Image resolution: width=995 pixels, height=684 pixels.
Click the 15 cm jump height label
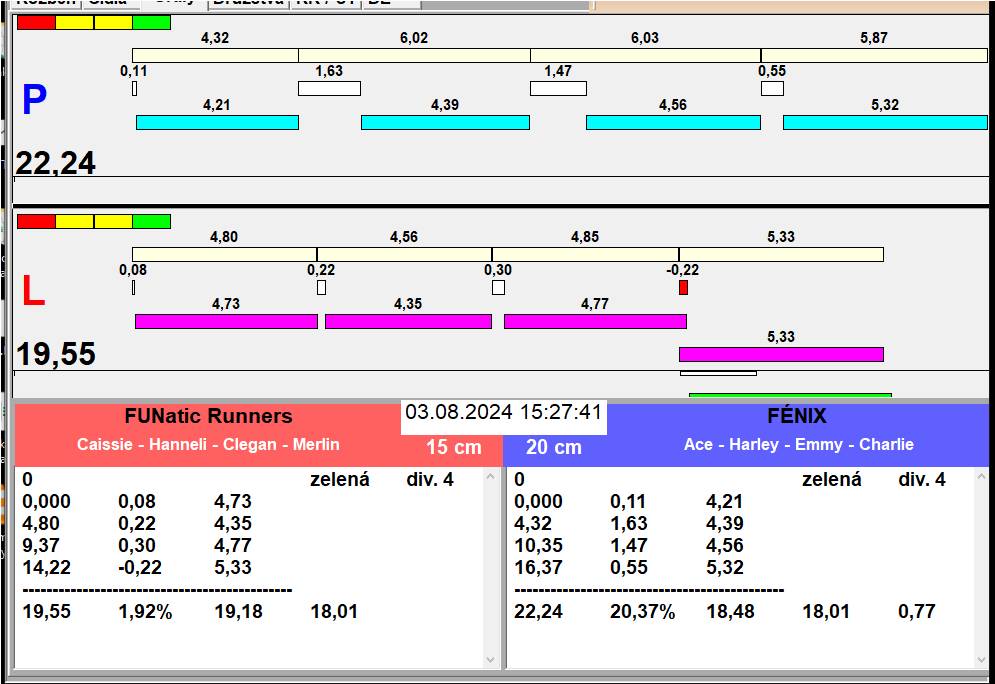point(453,447)
